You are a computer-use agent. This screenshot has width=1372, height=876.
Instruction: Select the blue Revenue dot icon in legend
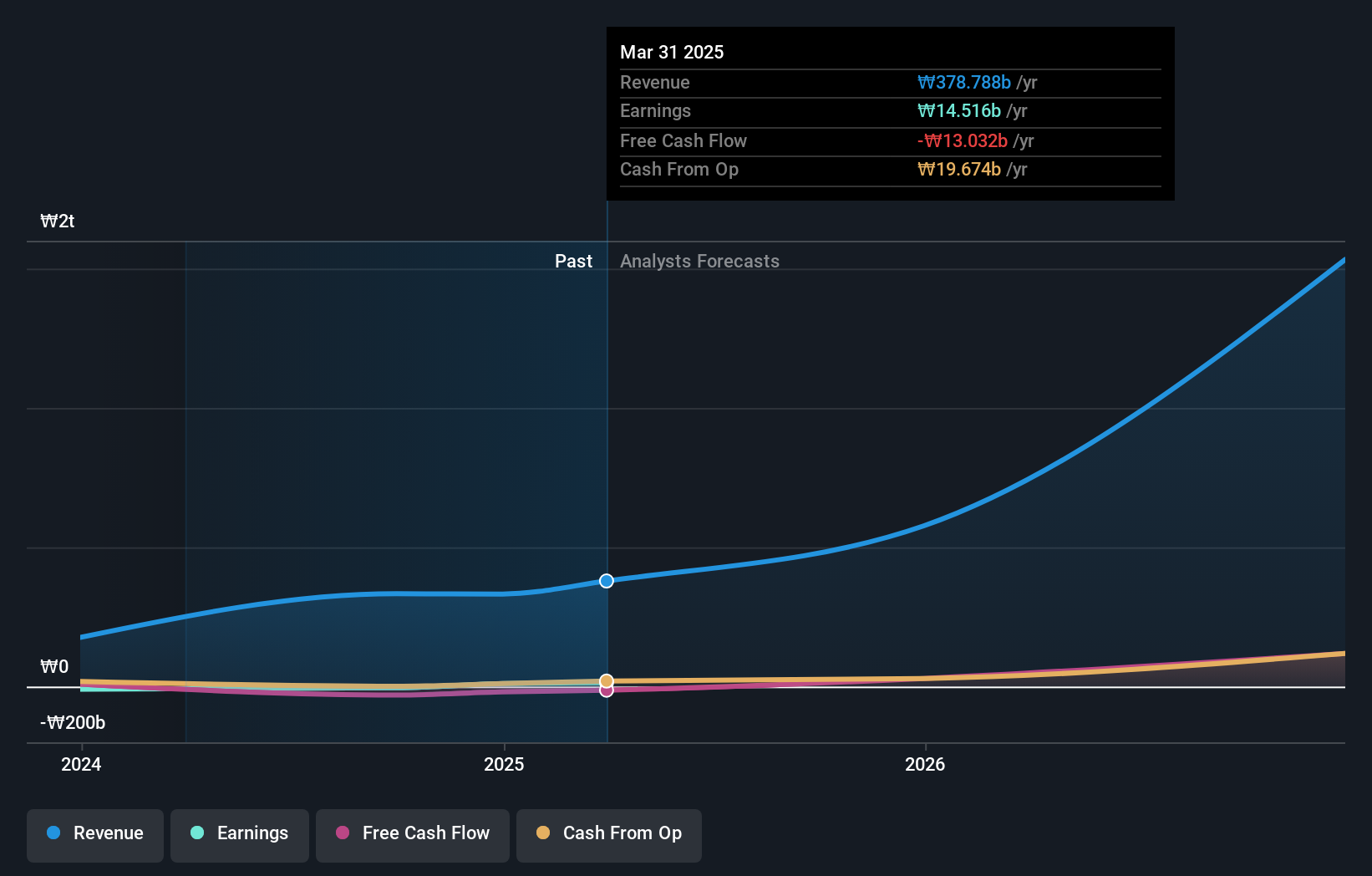[x=53, y=833]
